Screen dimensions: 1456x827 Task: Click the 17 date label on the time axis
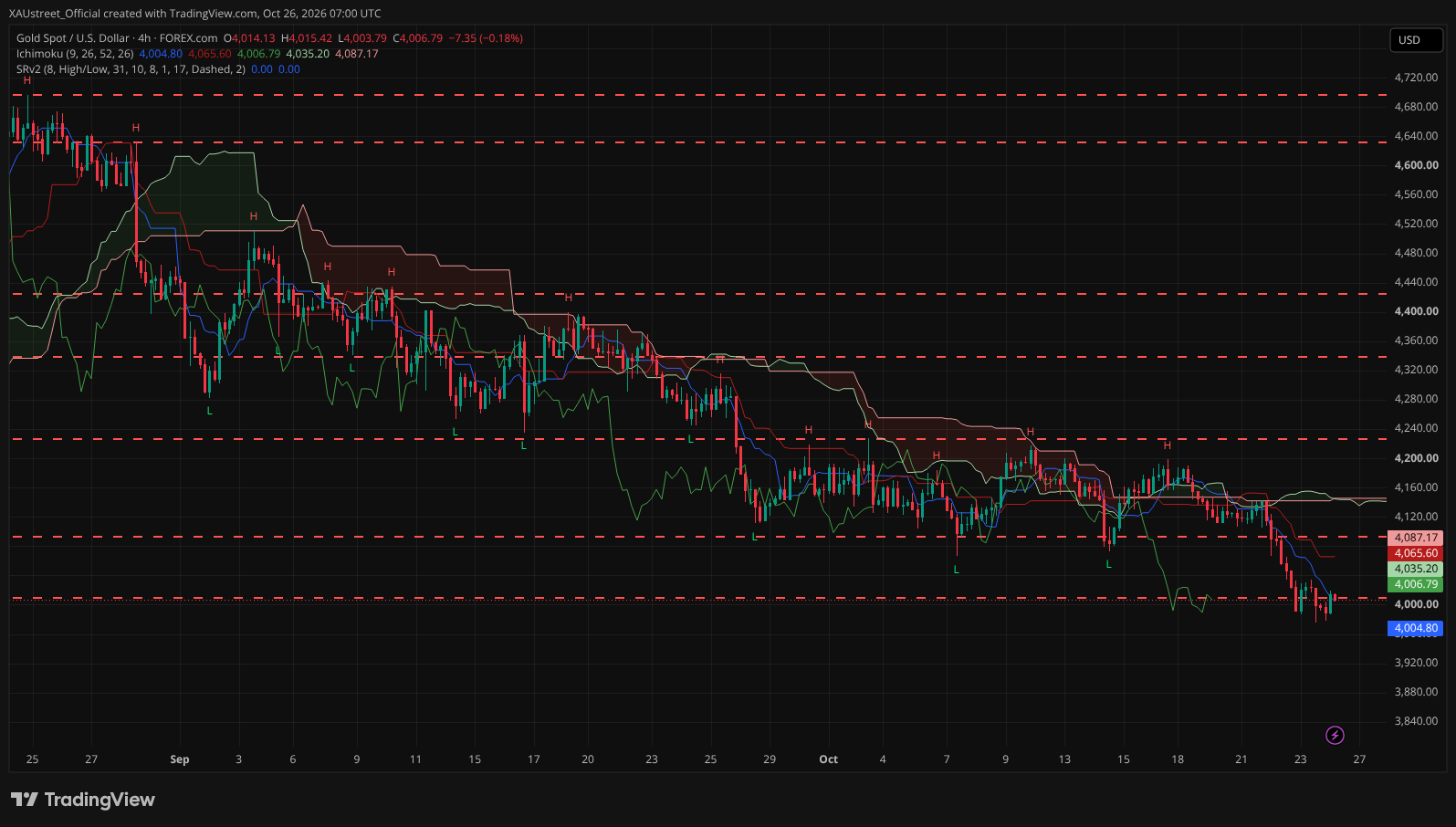click(534, 759)
